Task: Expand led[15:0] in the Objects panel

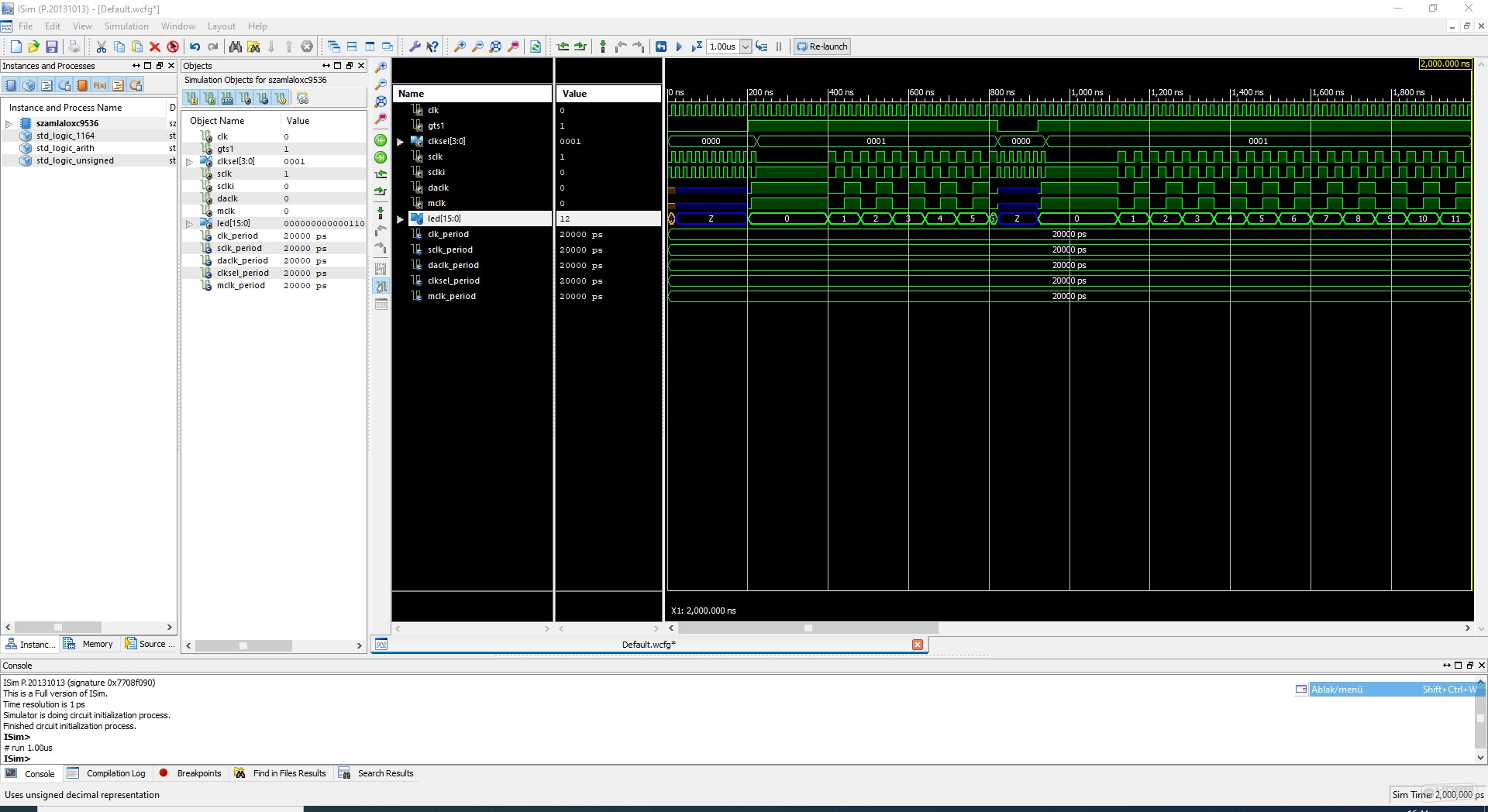Action: click(189, 224)
